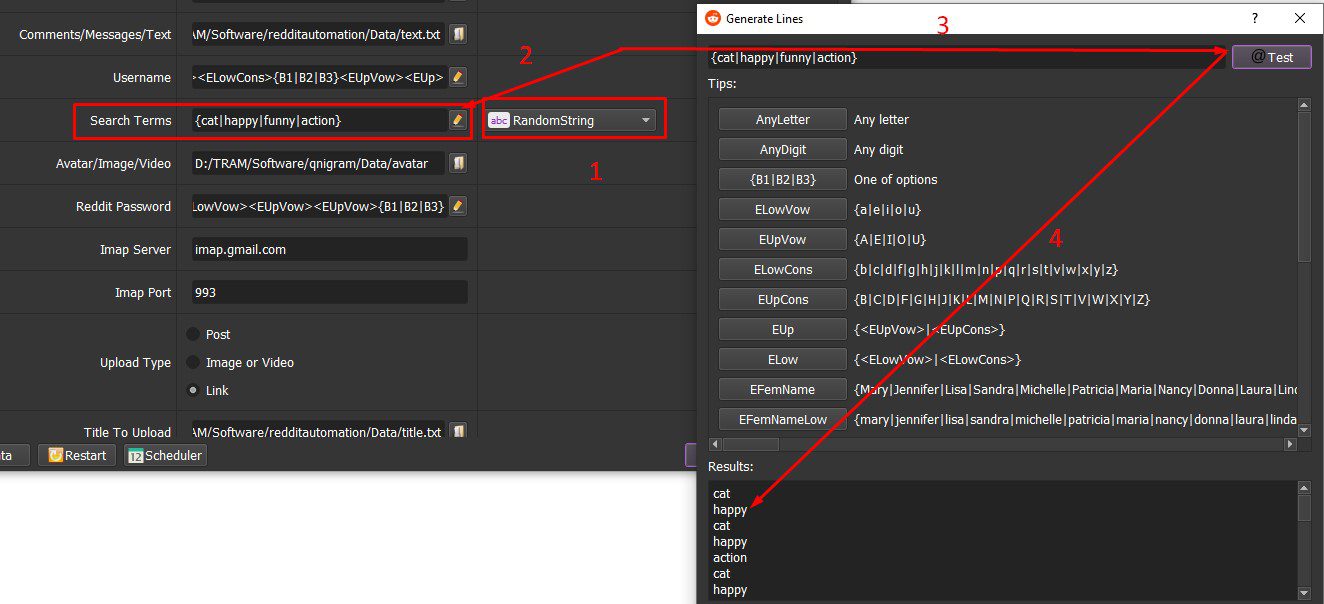This screenshot has width=1324, height=604.
Task: Click the pattern input in Generate Lines
Action: (967, 58)
